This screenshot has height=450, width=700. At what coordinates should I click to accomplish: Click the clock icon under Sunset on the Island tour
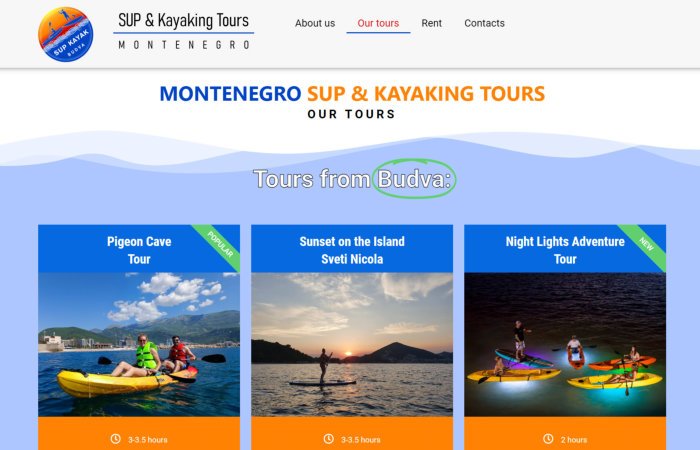click(329, 439)
